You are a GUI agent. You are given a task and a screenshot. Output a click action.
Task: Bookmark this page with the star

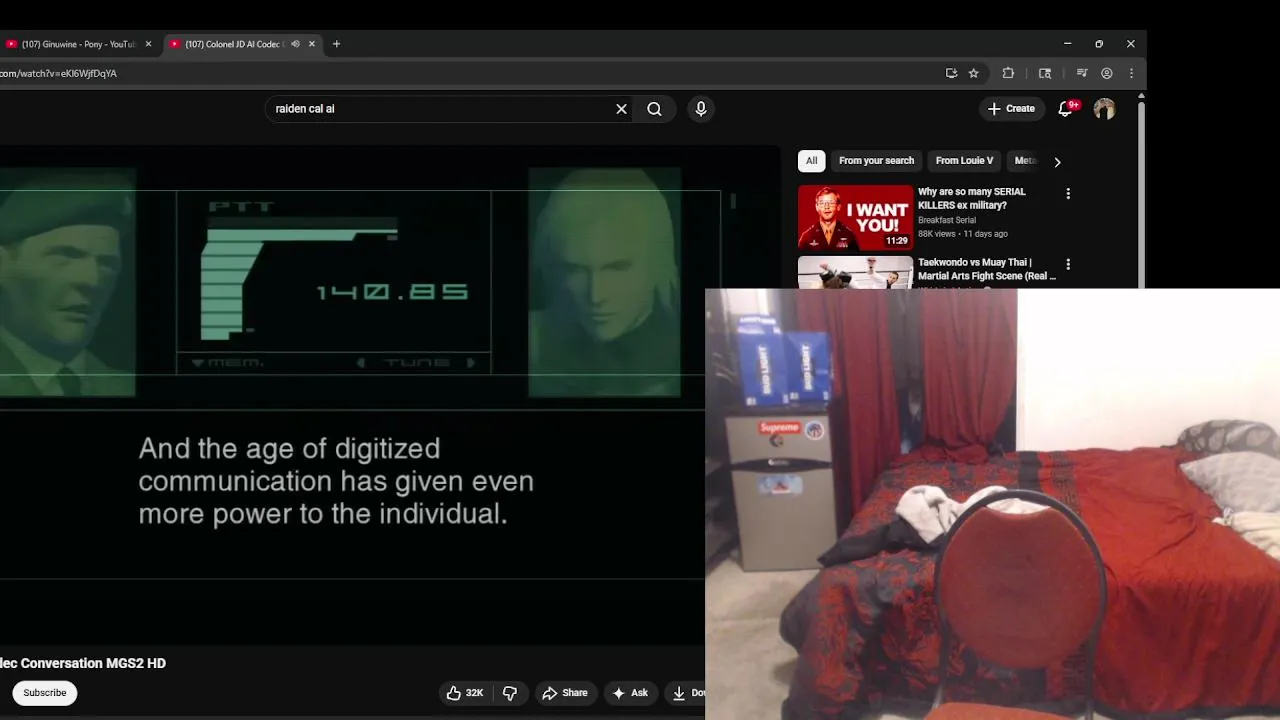click(973, 73)
